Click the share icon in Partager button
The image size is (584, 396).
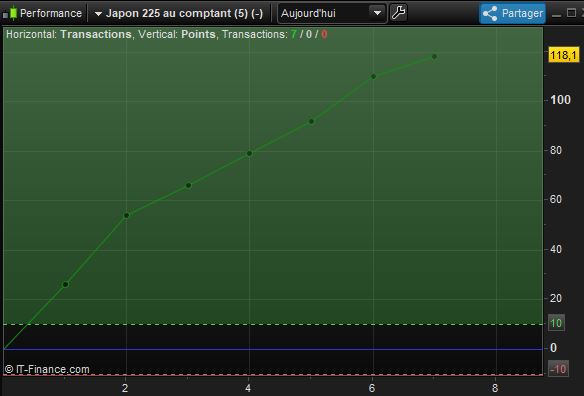490,13
